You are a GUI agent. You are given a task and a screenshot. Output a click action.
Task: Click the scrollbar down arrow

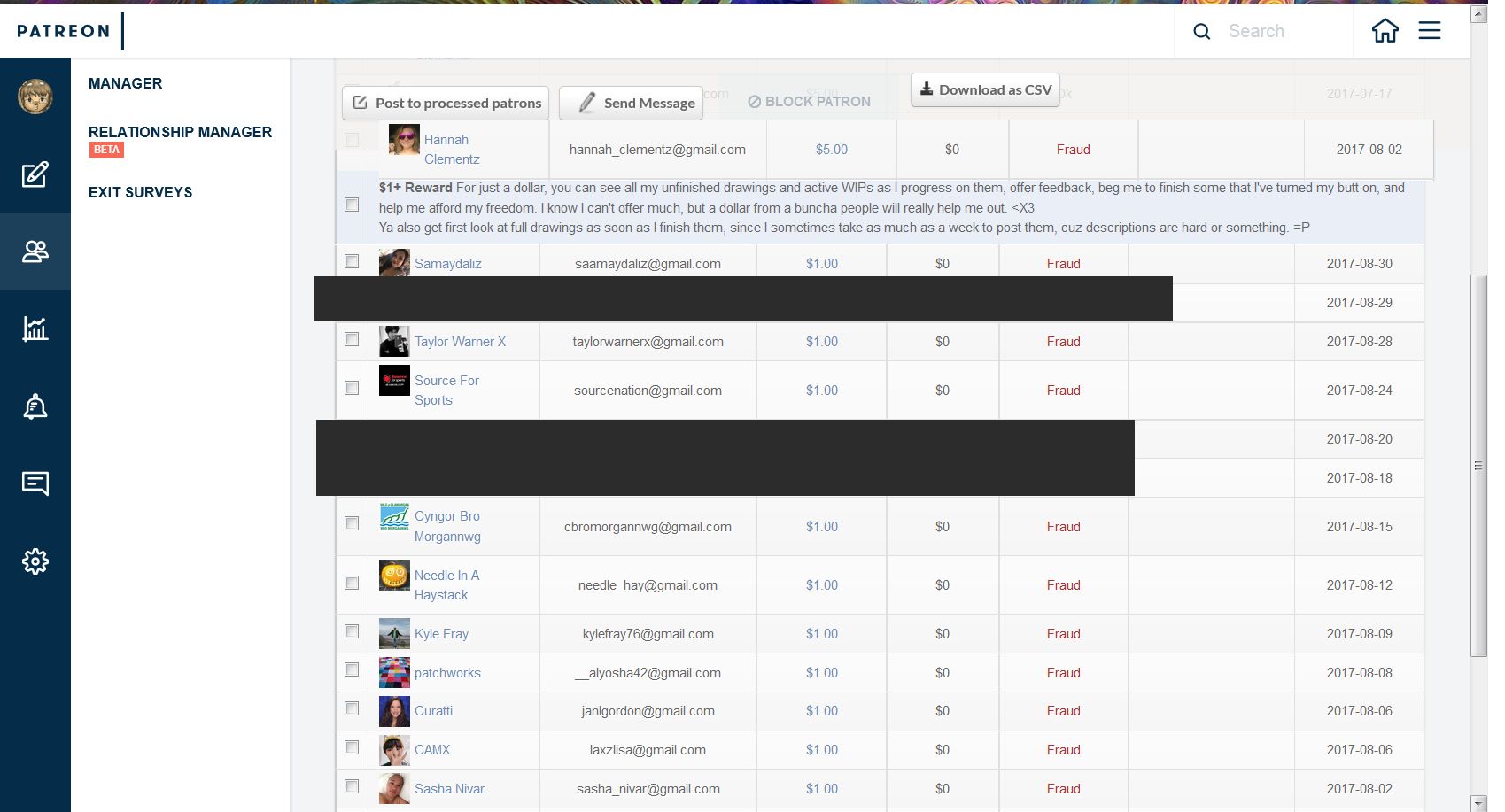click(1479, 803)
